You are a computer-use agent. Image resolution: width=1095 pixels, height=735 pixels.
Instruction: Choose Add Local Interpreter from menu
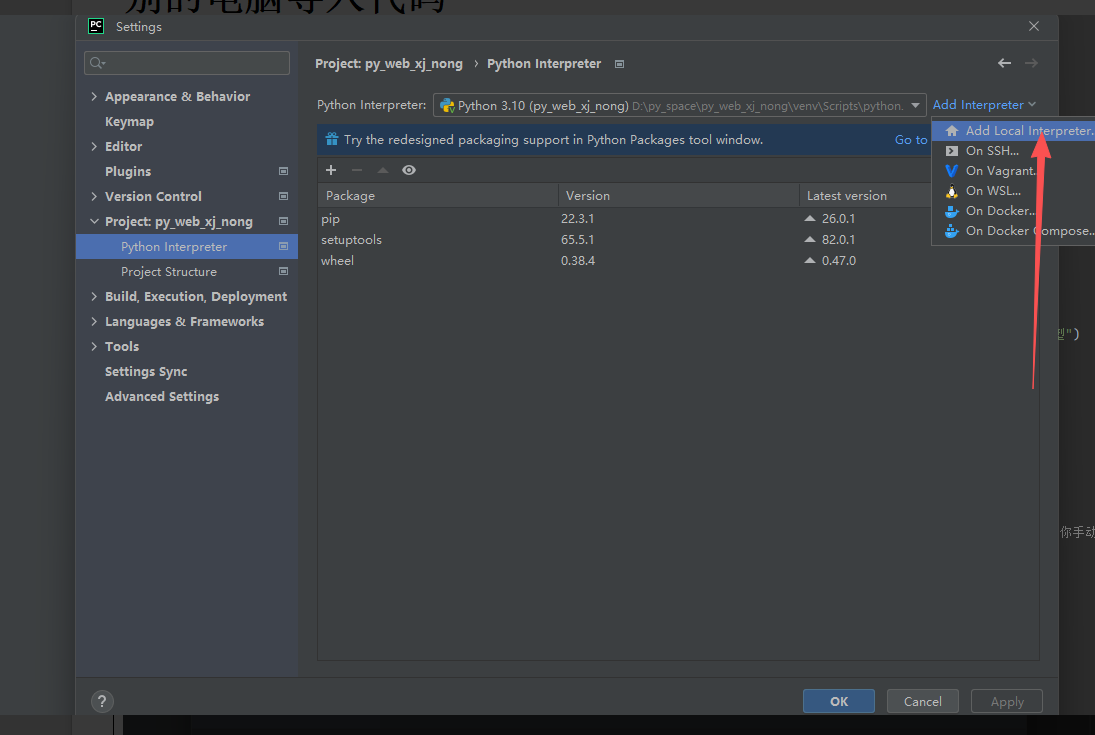(x=1013, y=131)
